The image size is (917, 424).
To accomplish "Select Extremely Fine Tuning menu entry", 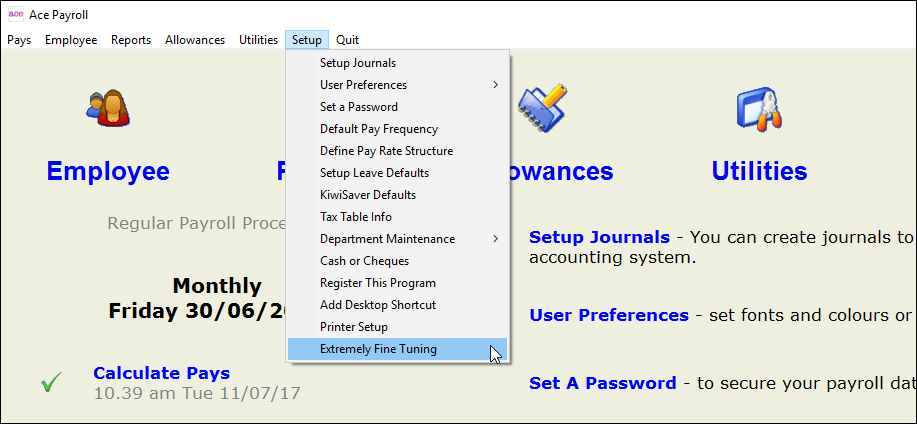I will point(378,349).
